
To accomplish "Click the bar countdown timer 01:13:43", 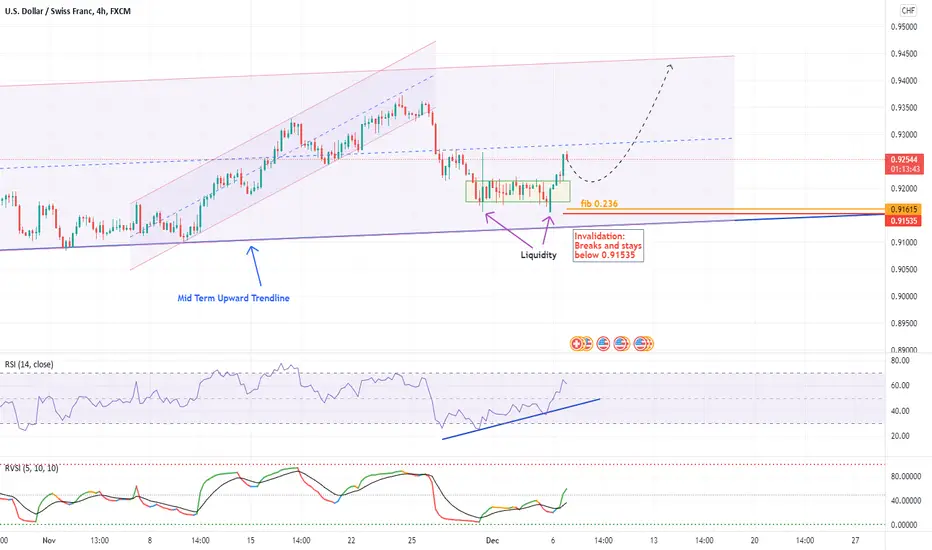I will point(903,169).
